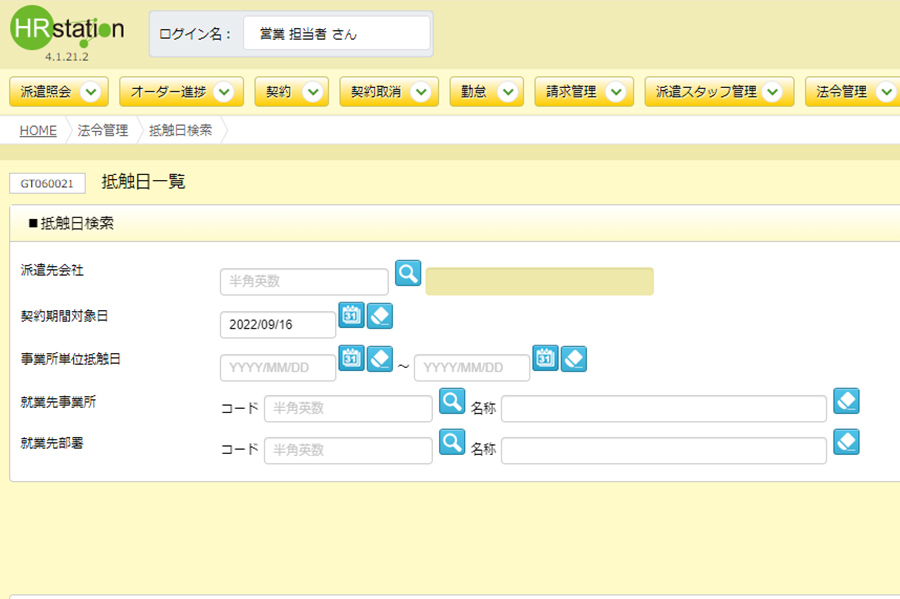Screen dimensions: 900x599
Task: Open the calendar for 事業所単位抵触日 end date
Action: 545,358
